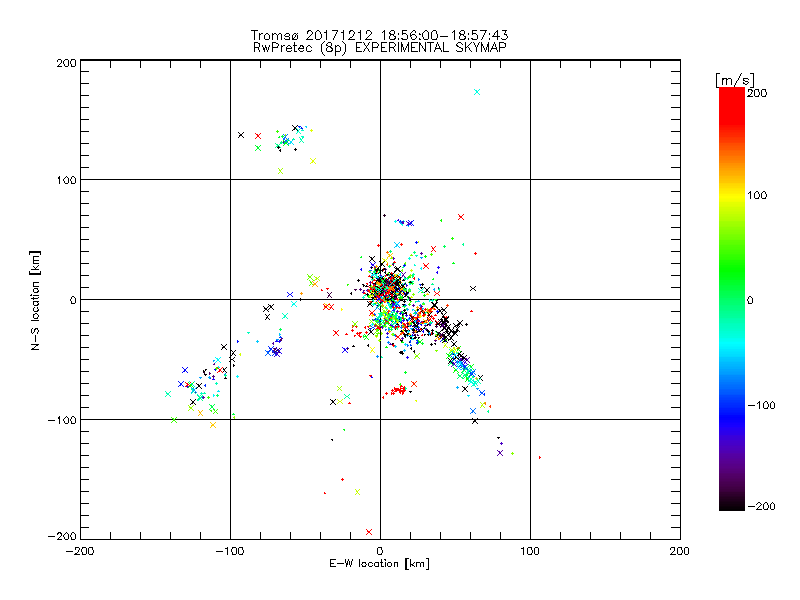Click the color bar's bottom label "-200"
The width and height of the screenshot is (800, 600).
(x=761, y=506)
